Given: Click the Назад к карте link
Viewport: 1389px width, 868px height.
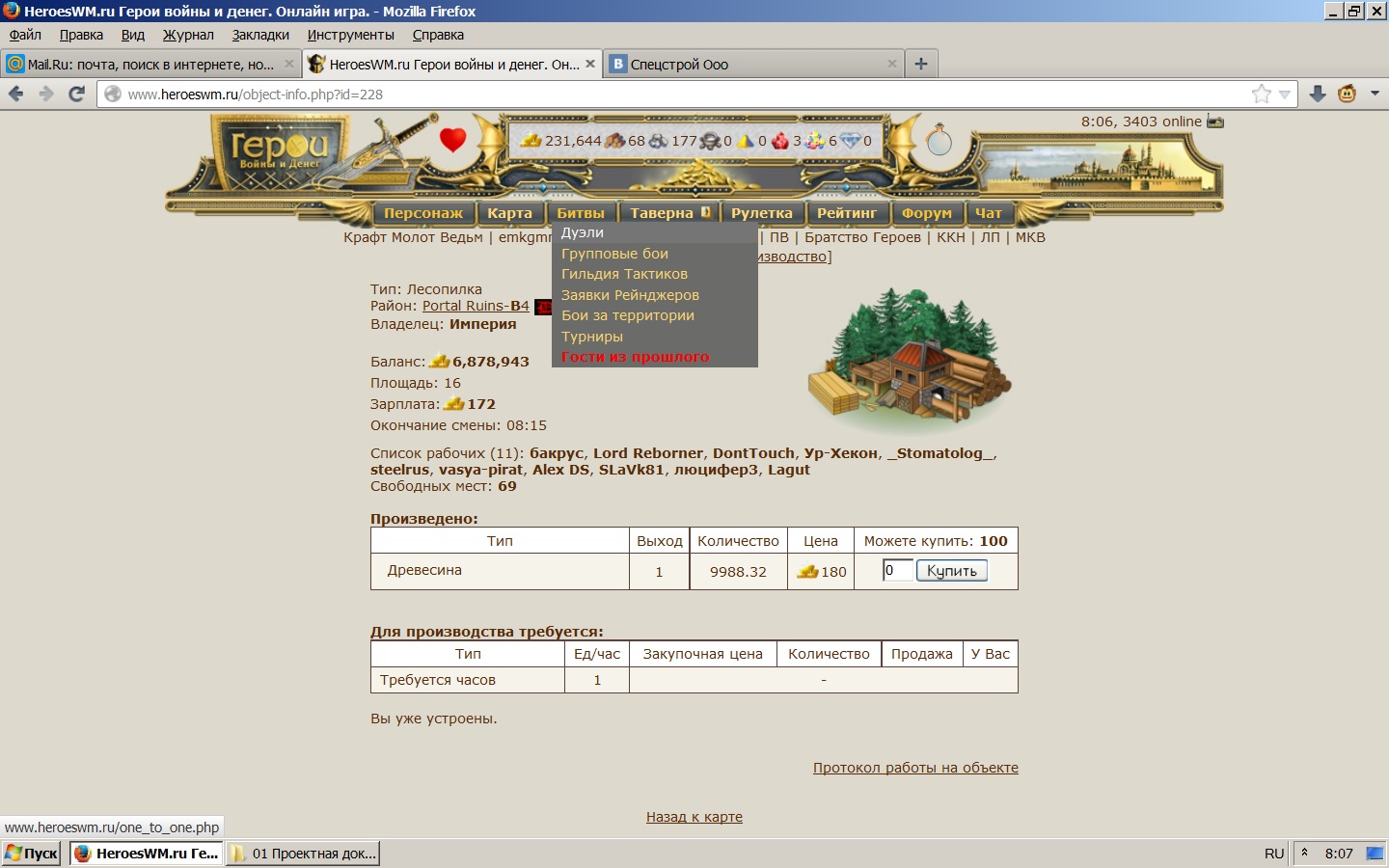Looking at the screenshot, I should tap(694, 817).
